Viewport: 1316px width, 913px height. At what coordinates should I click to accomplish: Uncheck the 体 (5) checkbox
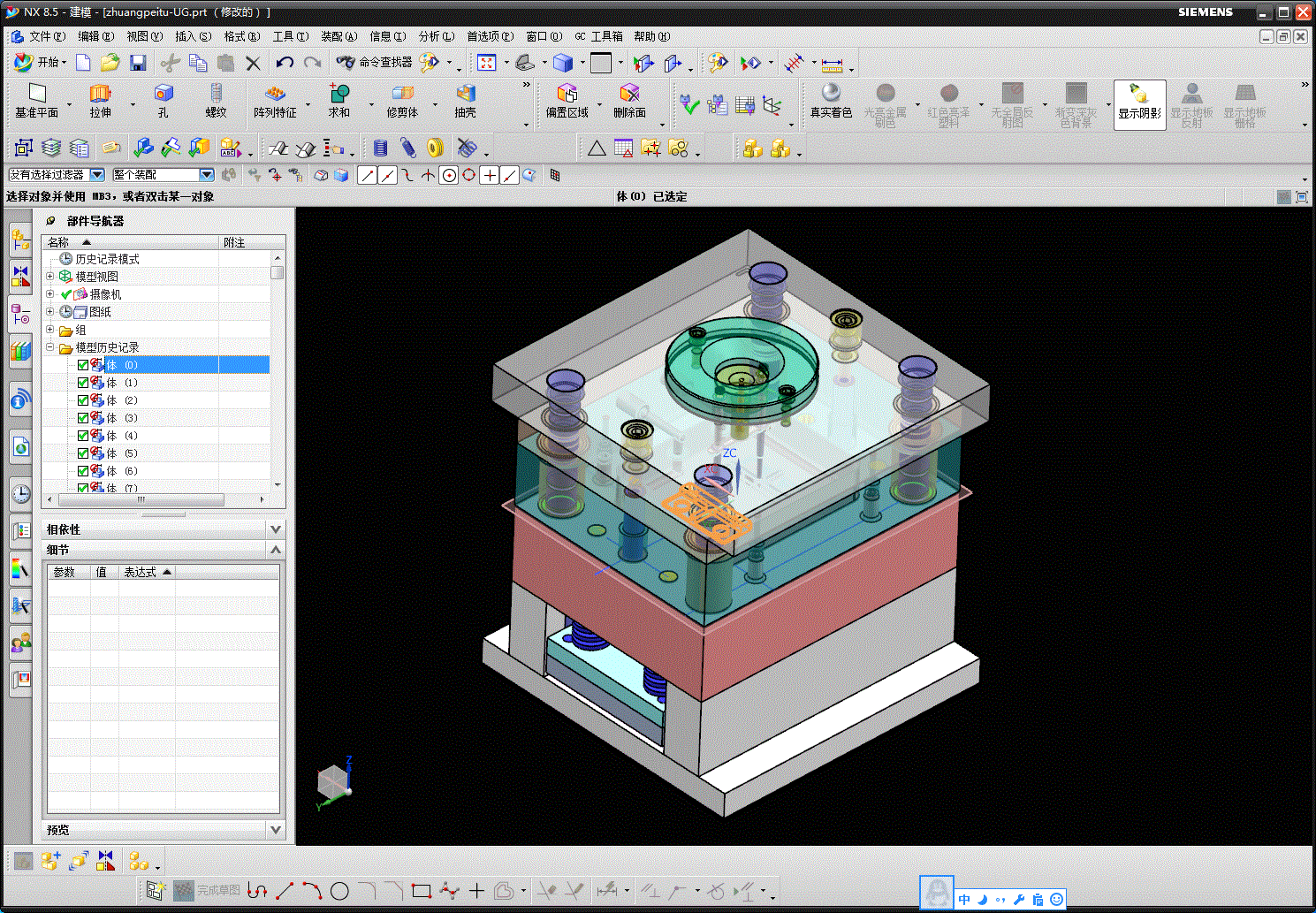pos(83,453)
